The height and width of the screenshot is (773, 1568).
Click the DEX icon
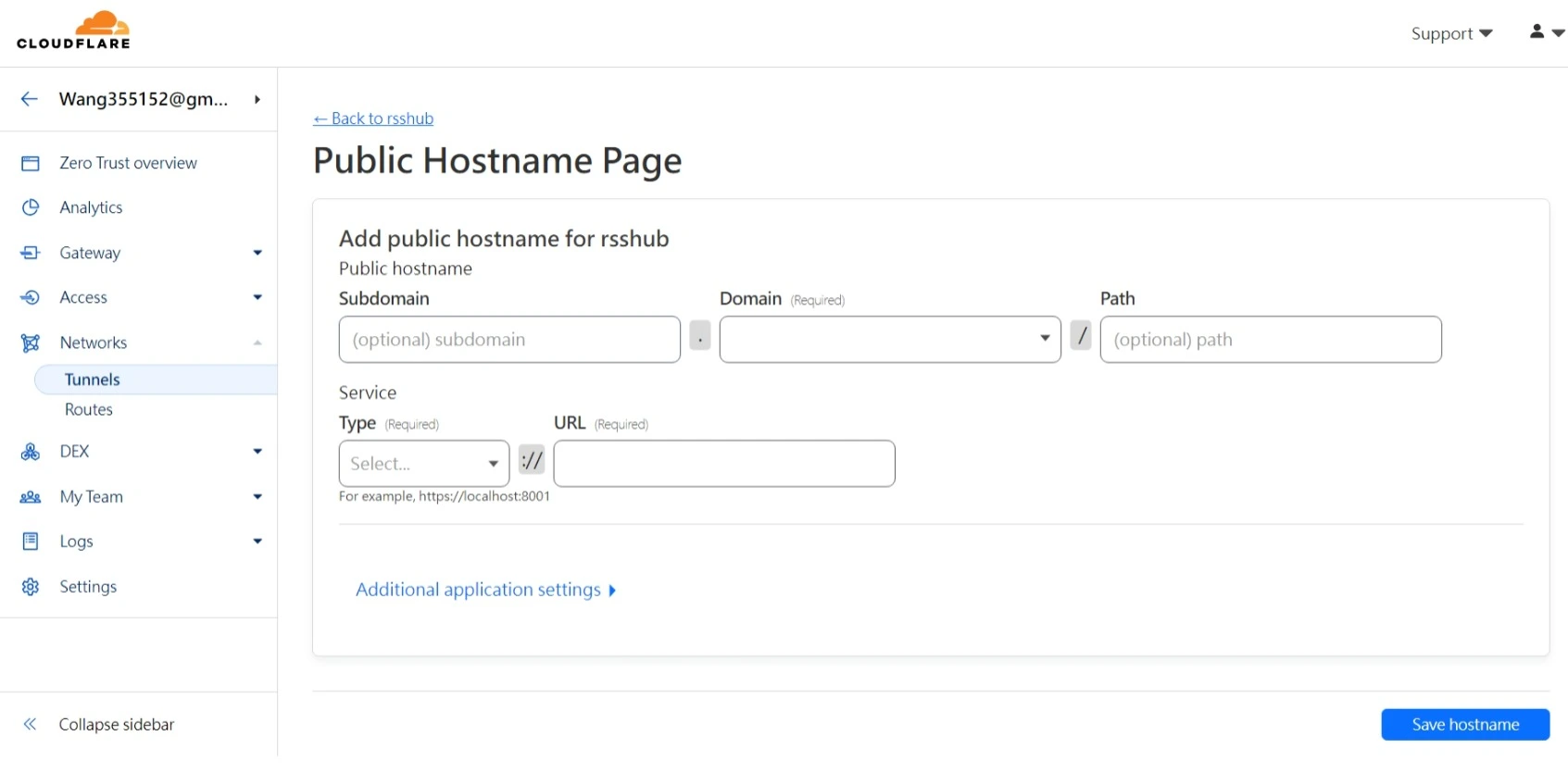(31, 452)
